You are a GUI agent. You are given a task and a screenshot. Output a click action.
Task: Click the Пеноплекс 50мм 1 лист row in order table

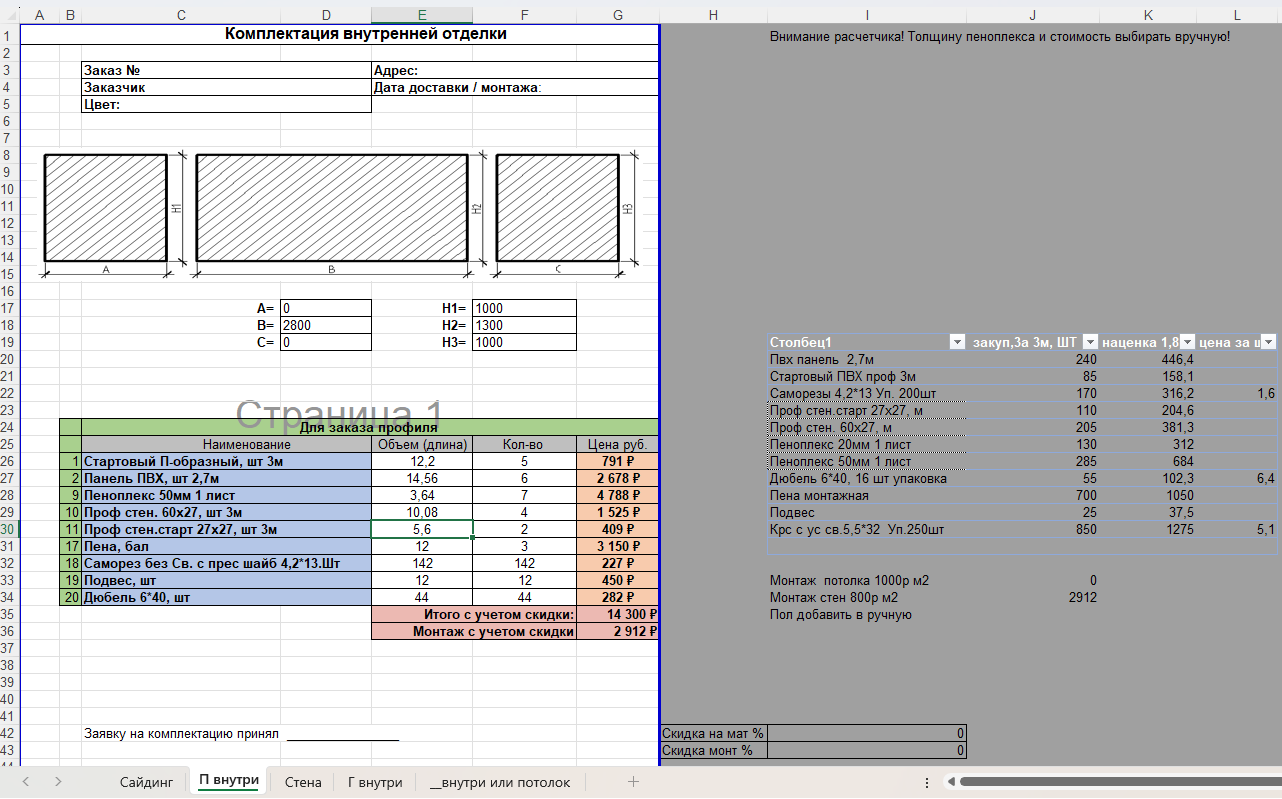pos(226,495)
